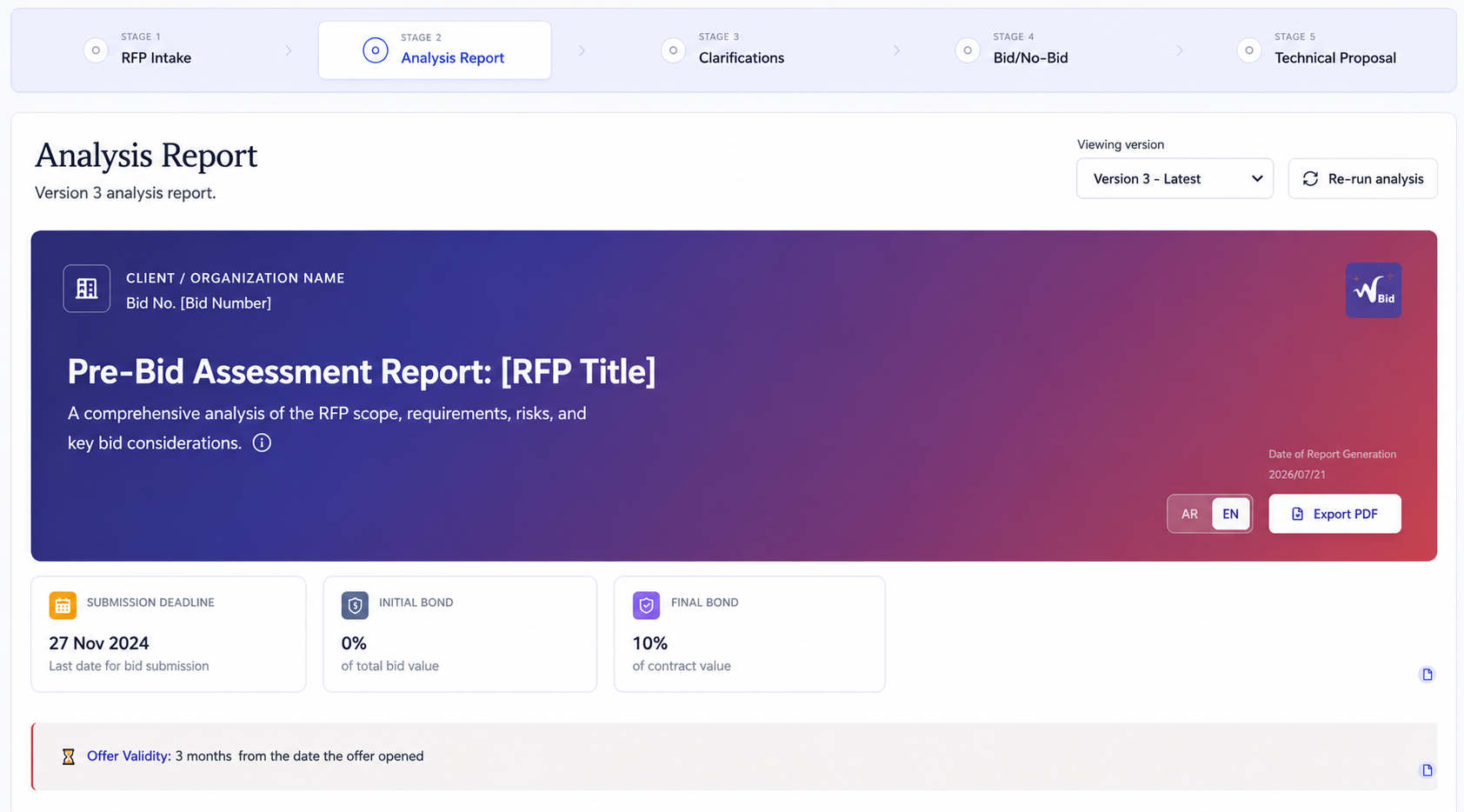Viewport: 1464px width, 812px height.
Task: Open the info icon beside report description
Action: click(262, 443)
